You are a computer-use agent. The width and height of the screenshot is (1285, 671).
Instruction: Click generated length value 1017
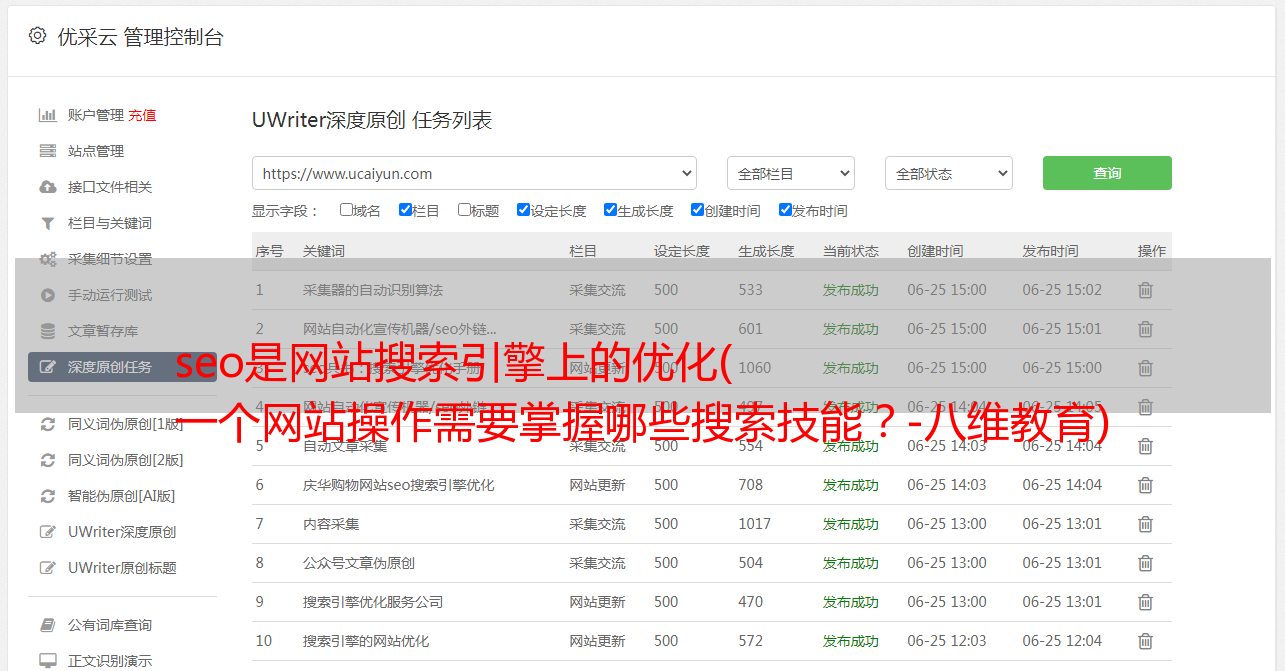click(755, 524)
